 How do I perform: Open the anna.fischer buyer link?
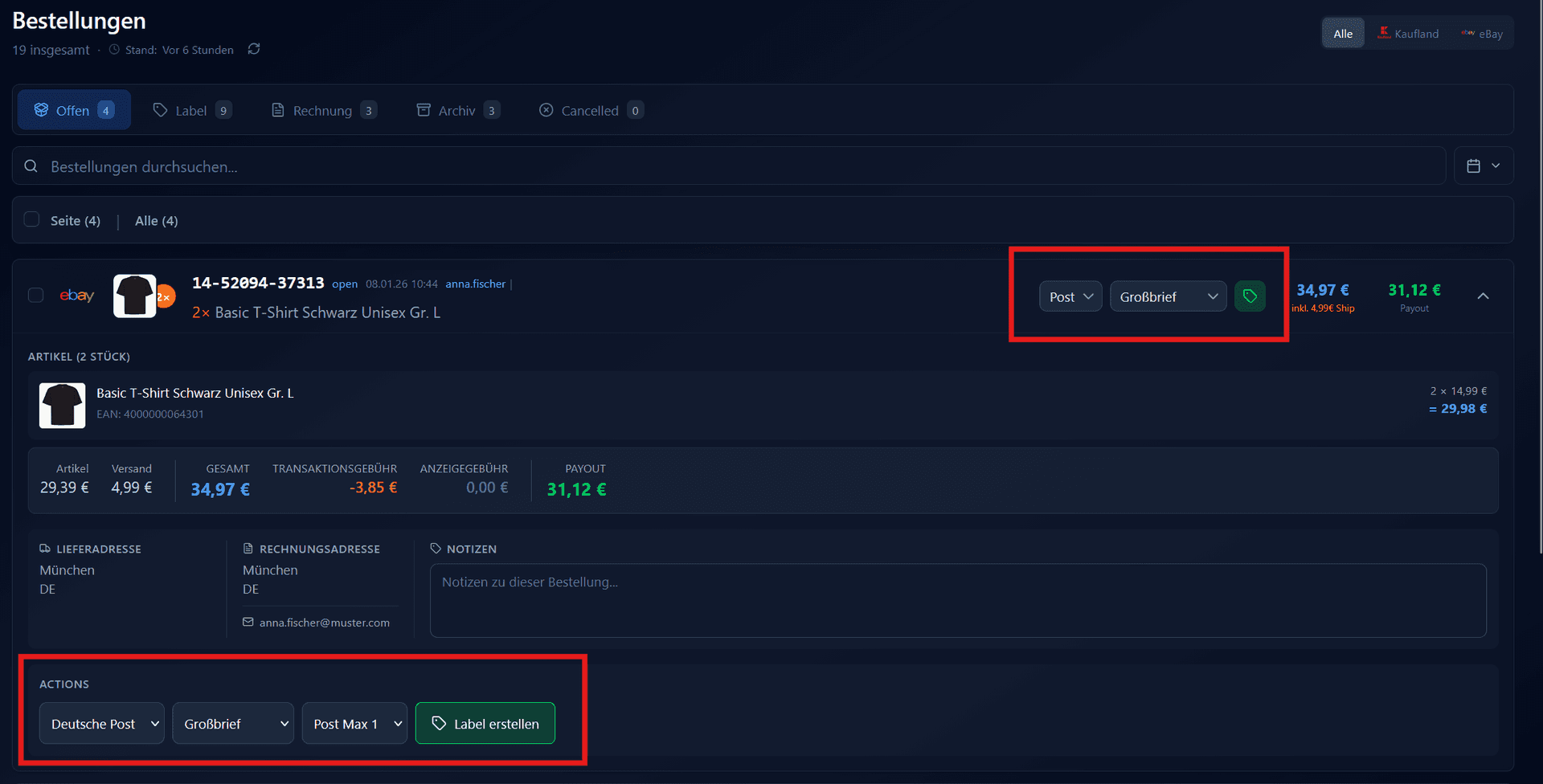point(476,284)
